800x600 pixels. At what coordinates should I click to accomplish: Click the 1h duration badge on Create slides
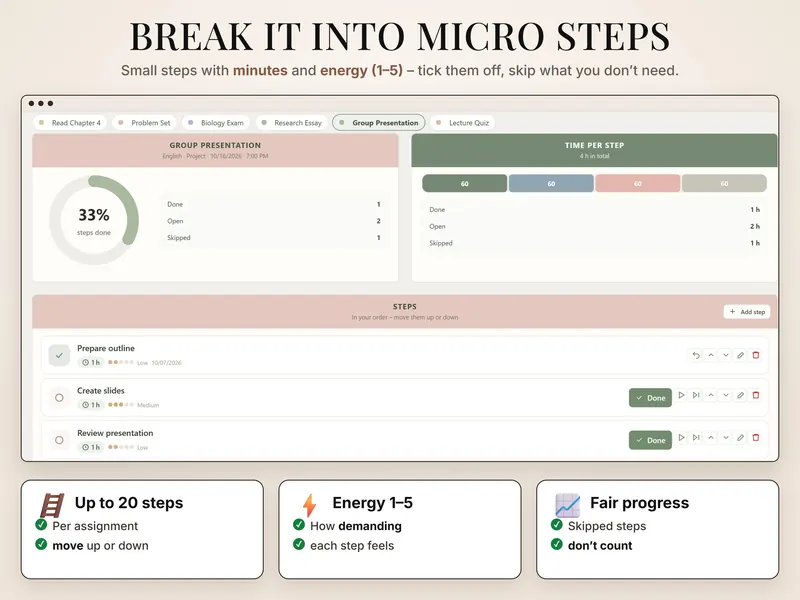(91, 405)
